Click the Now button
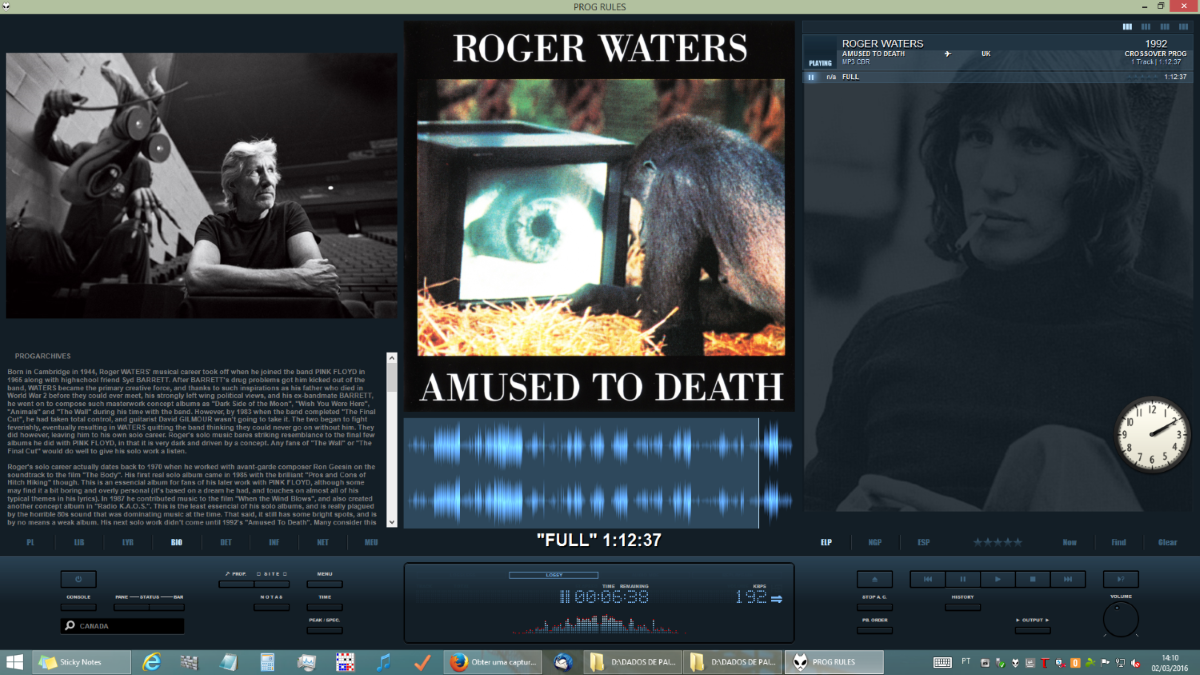The width and height of the screenshot is (1200, 675). pyautogui.click(x=1069, y=542)
